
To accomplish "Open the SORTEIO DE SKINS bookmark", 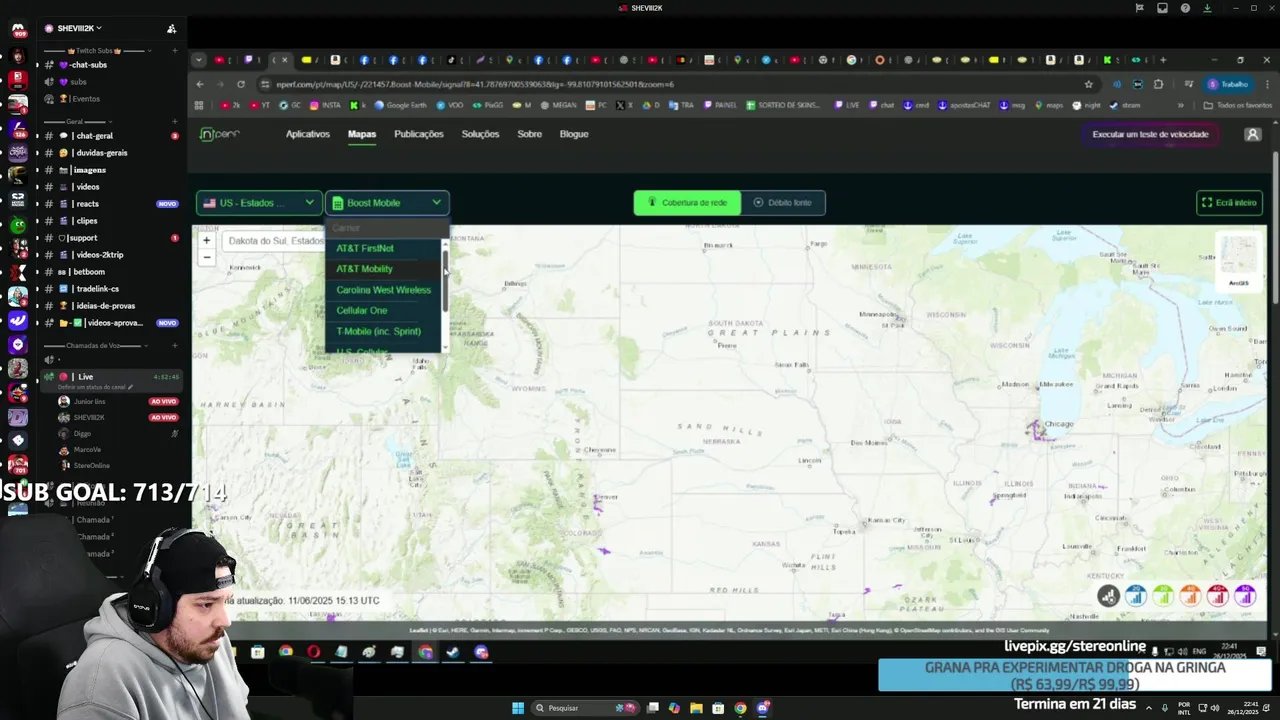I will click(x=783, y=105).
